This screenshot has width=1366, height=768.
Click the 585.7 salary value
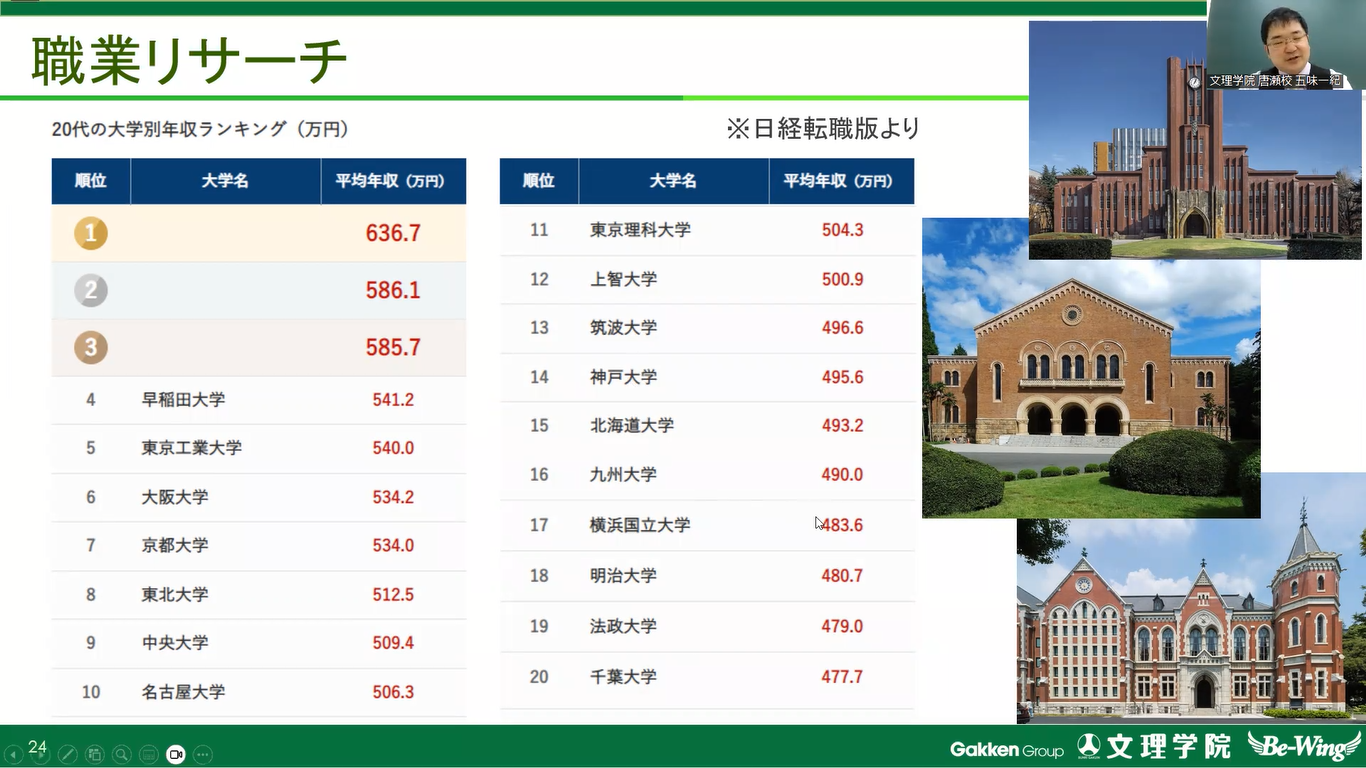click(x=393, y=347)
